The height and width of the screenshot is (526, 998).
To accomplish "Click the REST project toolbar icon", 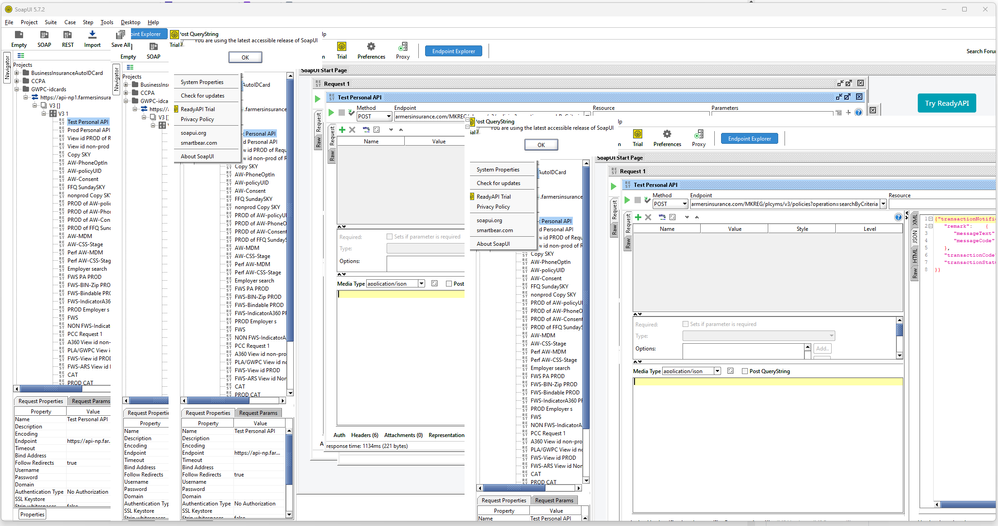I will tap(68, 37).
